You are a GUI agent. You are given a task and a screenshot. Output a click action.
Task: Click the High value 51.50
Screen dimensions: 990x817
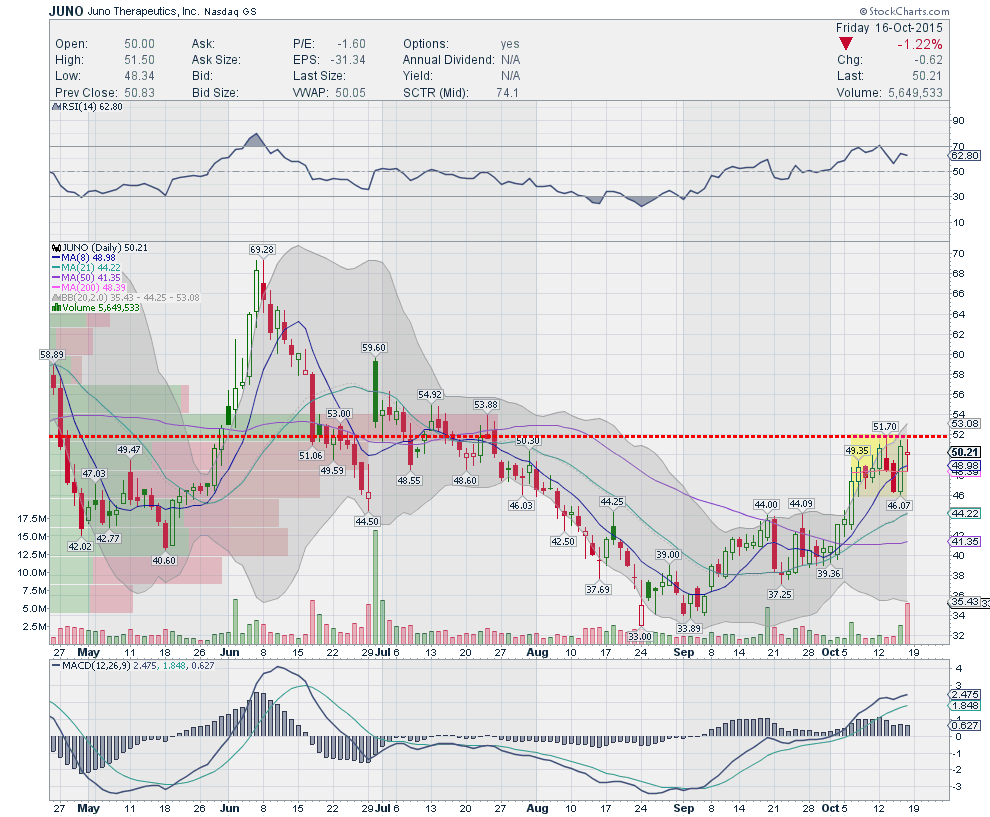tap(139, 60)
